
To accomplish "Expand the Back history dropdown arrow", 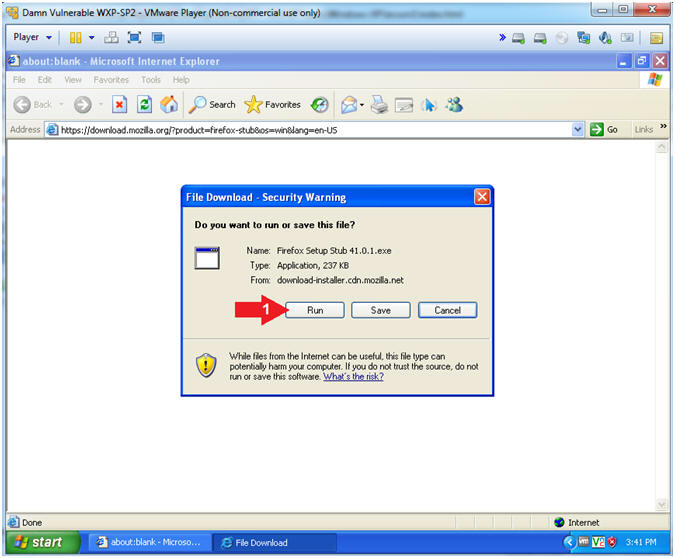I will (61, 105).
